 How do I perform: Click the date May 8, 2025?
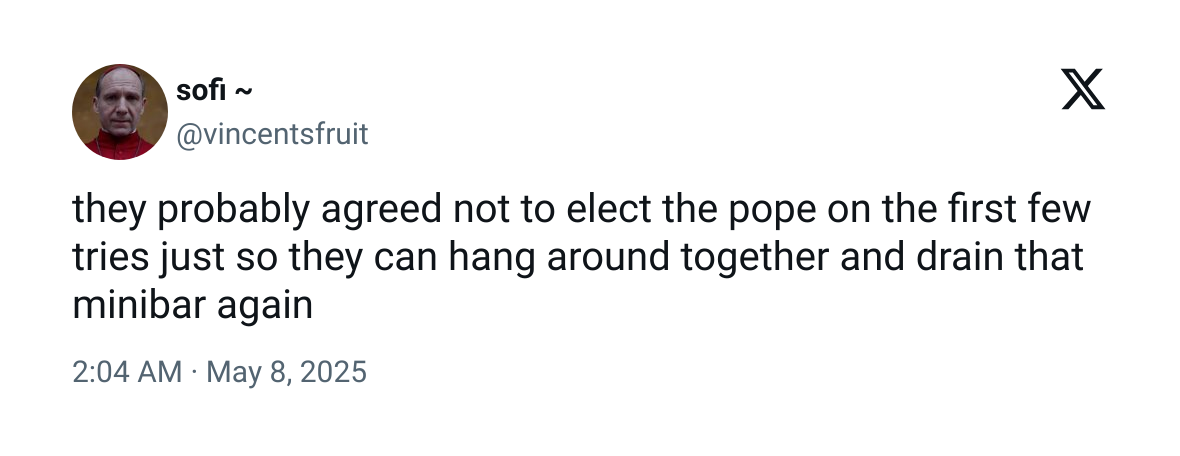pos(286,372)
